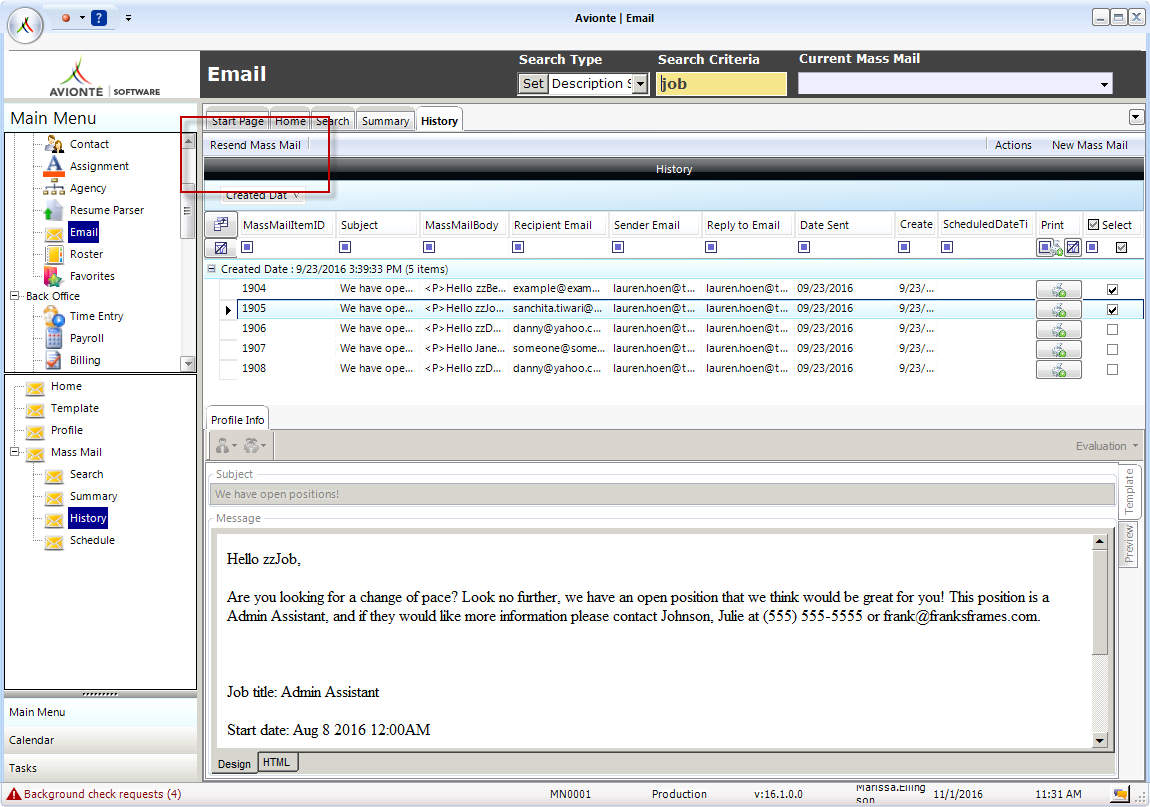Image resolution: width=1150 pixels, height=807 pixels.
Task: Toggle the Select column header checkbox
Action: coord(1093,225)
